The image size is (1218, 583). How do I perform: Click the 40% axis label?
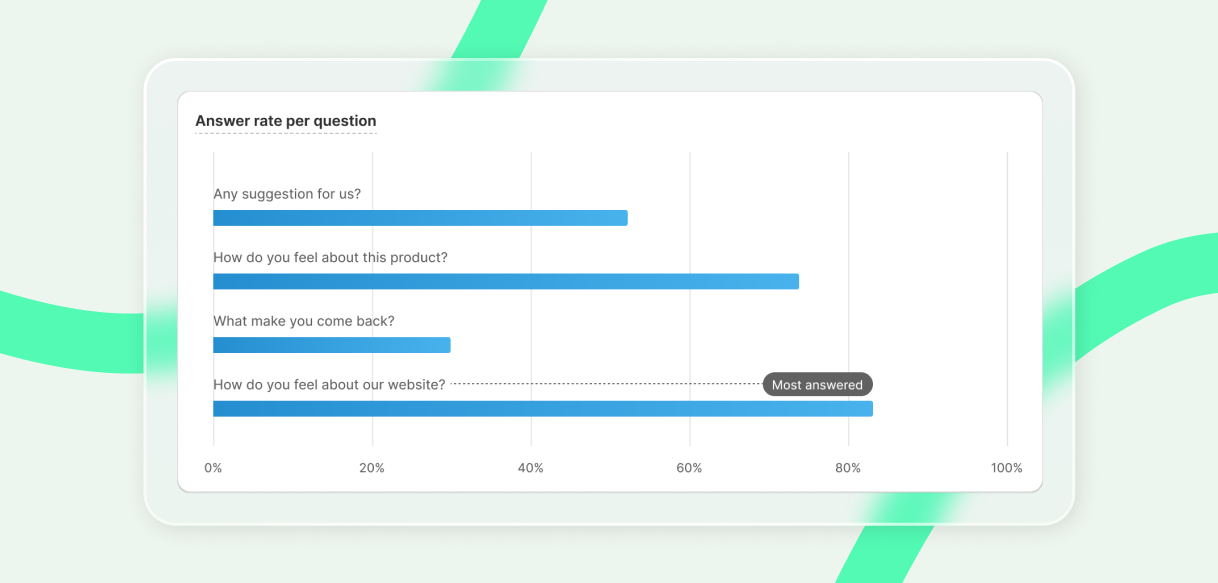click(531, 468)
